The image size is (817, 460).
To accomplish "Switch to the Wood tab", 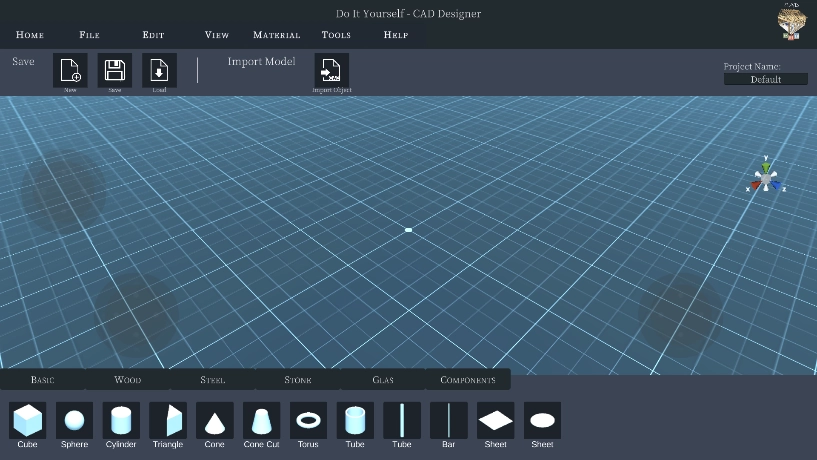I will click(128, 380).
